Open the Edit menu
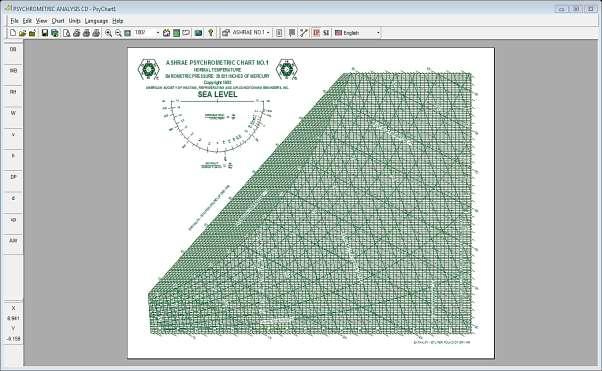Screen dimensions: 602x371 [x=27, y=21]
